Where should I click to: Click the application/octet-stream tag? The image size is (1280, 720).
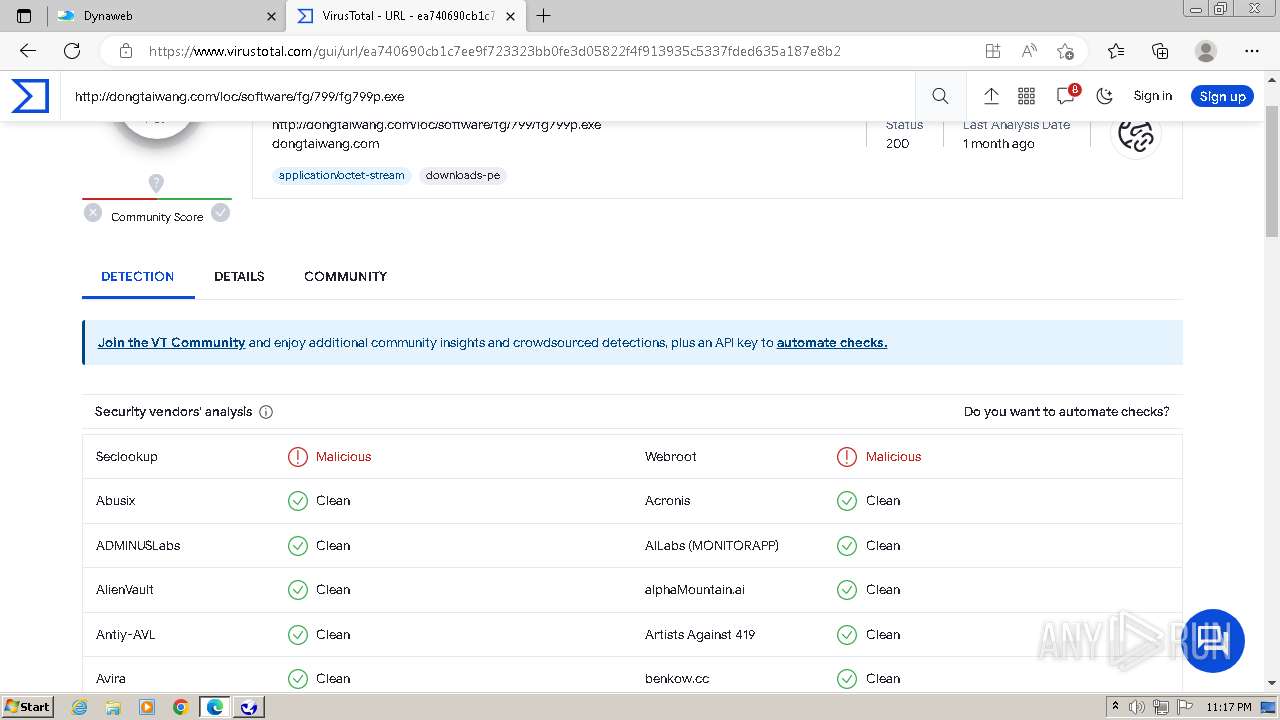[x=342, y=175]
